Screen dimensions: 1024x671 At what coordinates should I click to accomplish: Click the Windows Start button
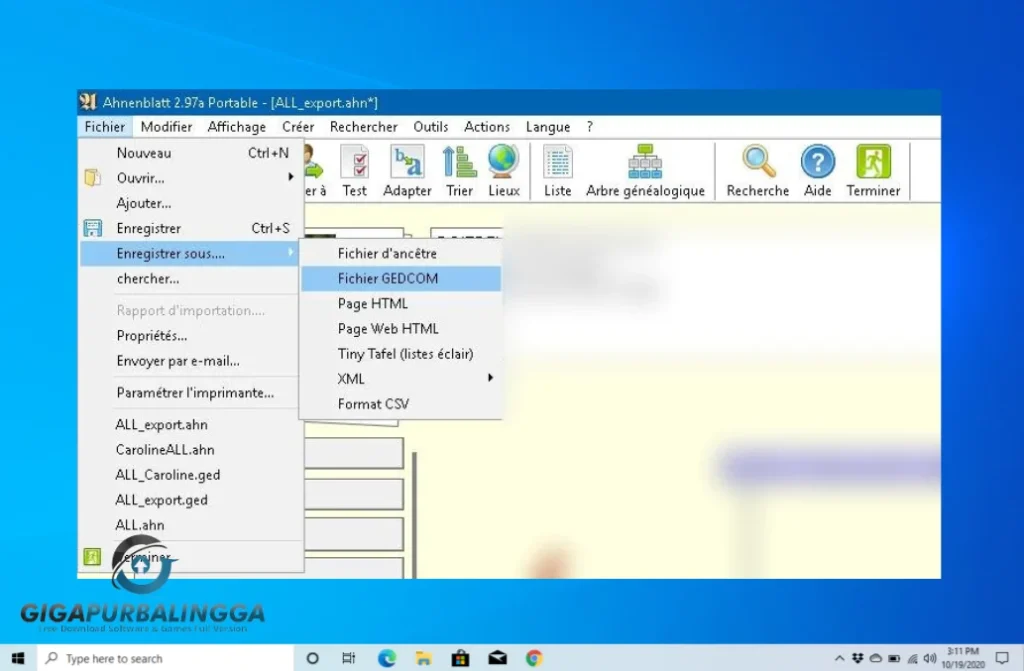pos(18,659)
